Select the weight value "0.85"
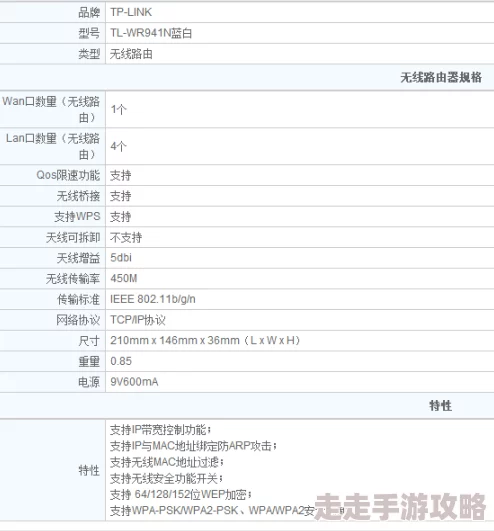Image resolution: width=494 pixels, height=531 pixels. click(x=121, y=361)
